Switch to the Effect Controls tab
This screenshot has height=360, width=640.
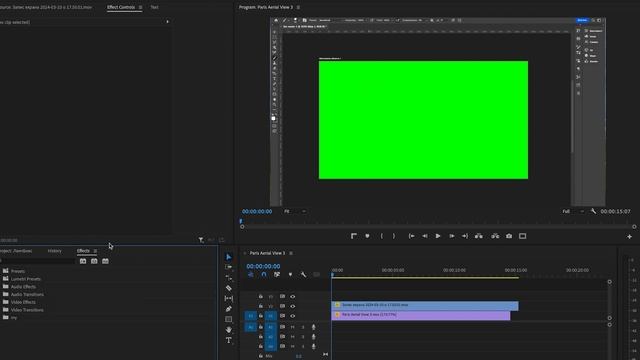[121, 7]
